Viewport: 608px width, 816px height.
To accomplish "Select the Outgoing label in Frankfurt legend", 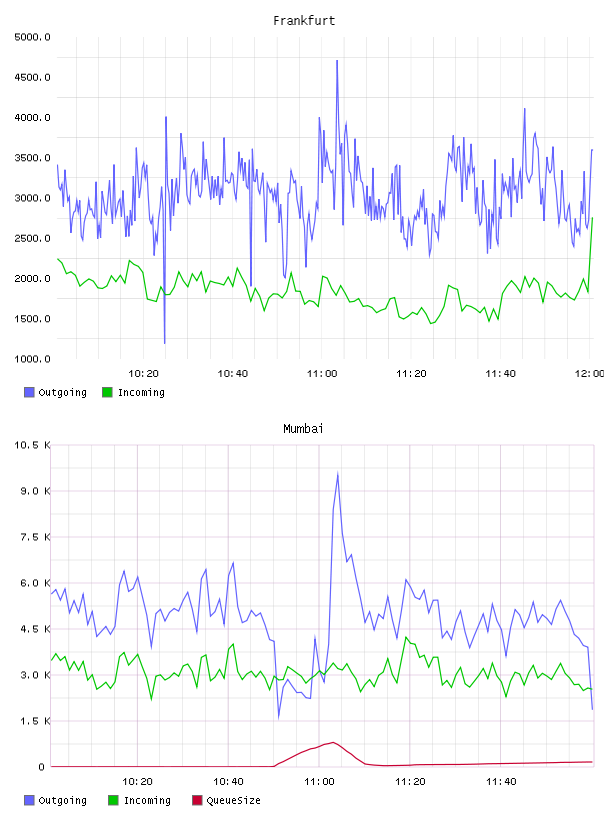I will [x=62, y=392].
